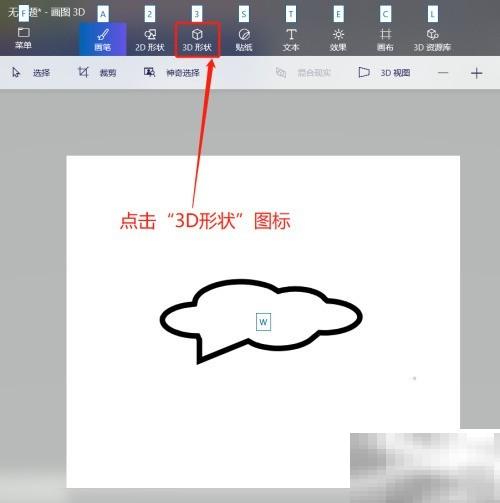This screenshot has height=503, width=500.
Task: Open the 文本 (Text) tool tab
Action: pyautogui.click(x=291, y=39)
